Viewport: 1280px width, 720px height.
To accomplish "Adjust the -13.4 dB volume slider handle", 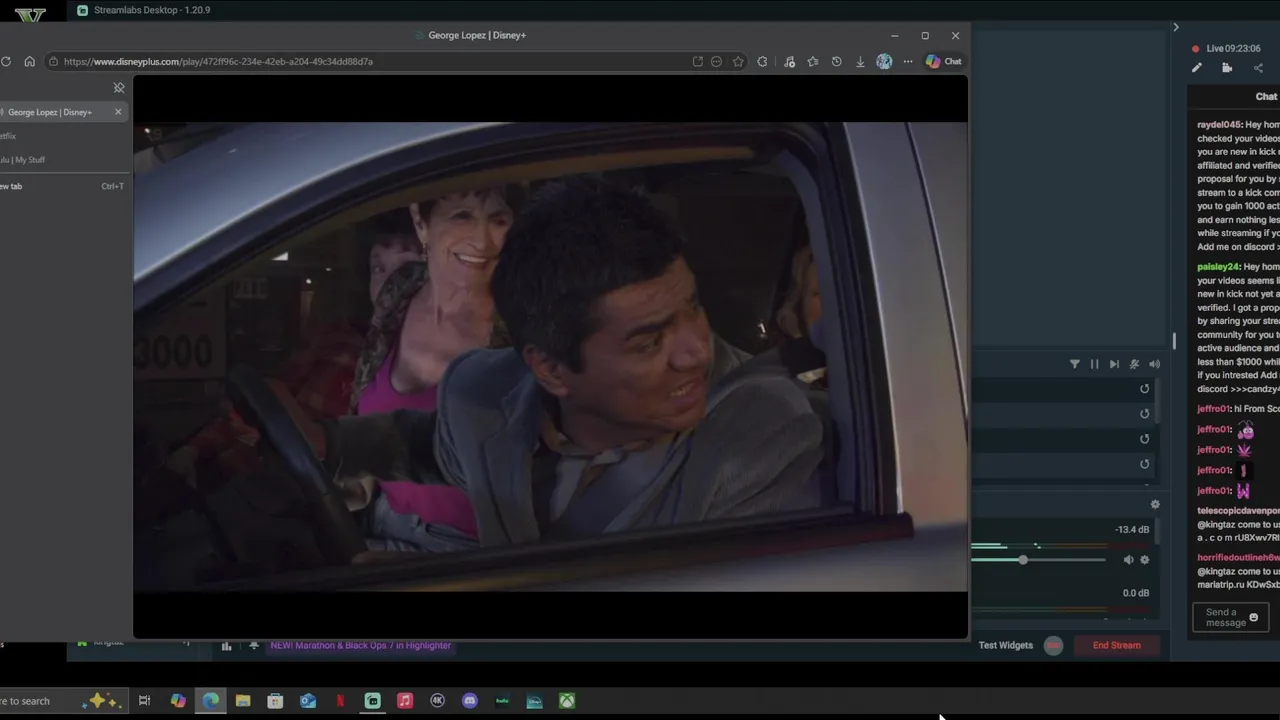I will point(1023,560).
